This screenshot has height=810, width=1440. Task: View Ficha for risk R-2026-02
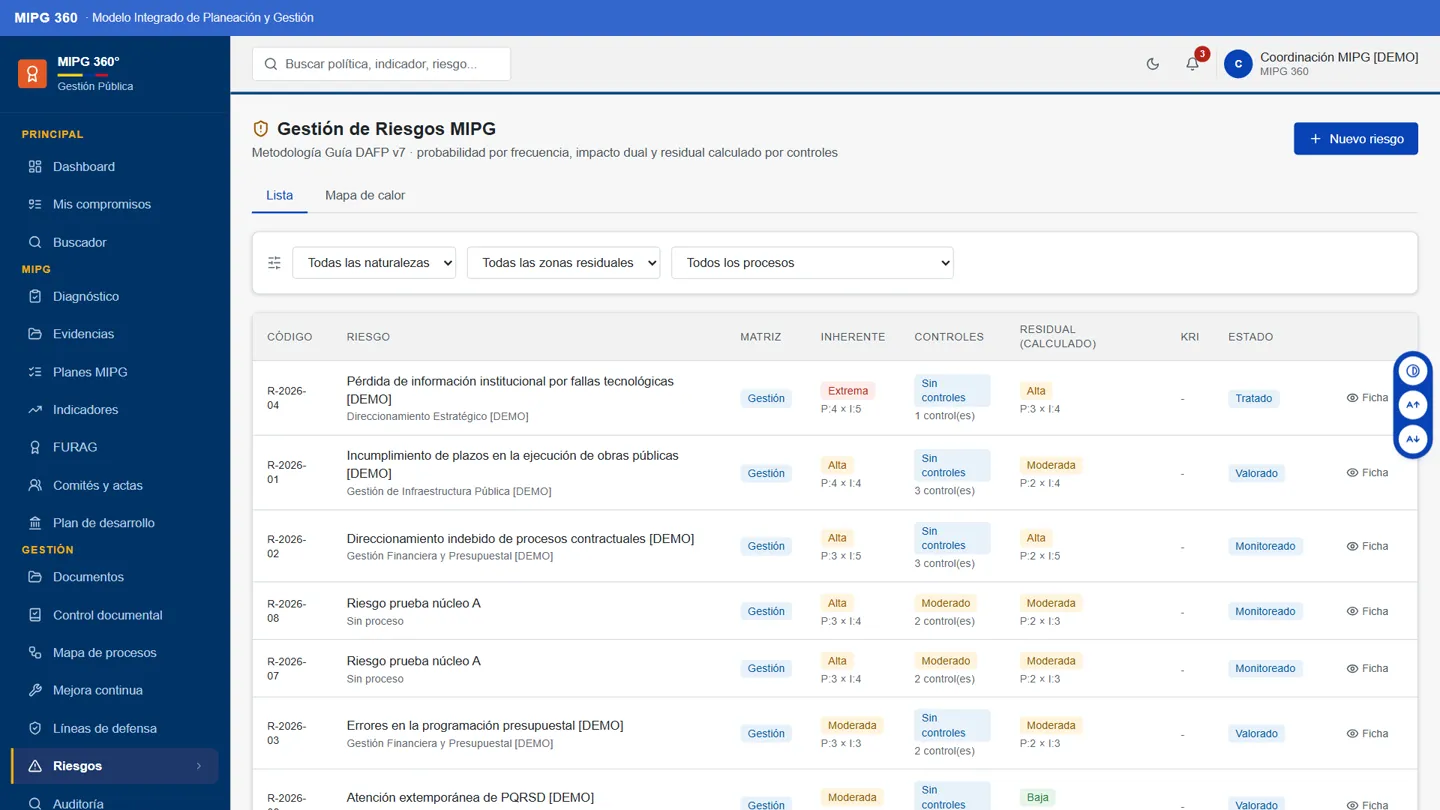pyautogui.click(x=1367, y=546)
